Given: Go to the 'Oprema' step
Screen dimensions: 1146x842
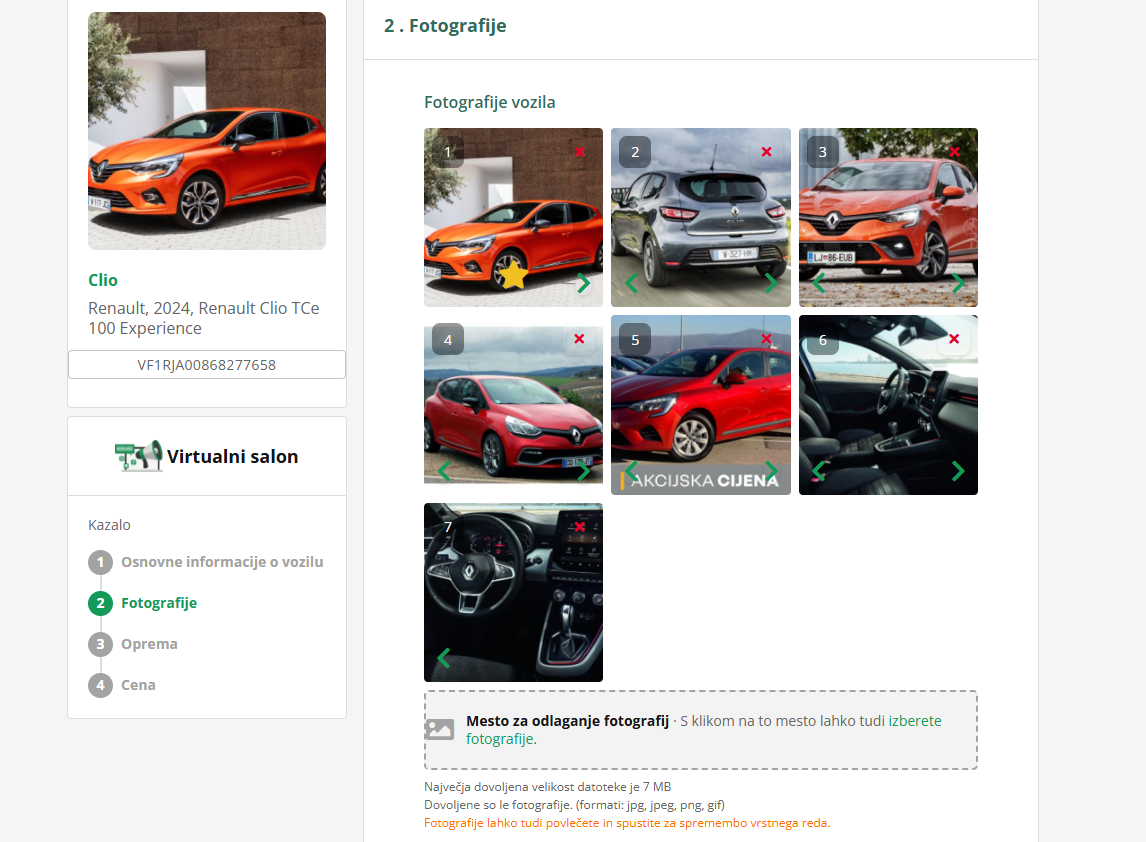Looking at the screenshot, I should pos(149,644).
